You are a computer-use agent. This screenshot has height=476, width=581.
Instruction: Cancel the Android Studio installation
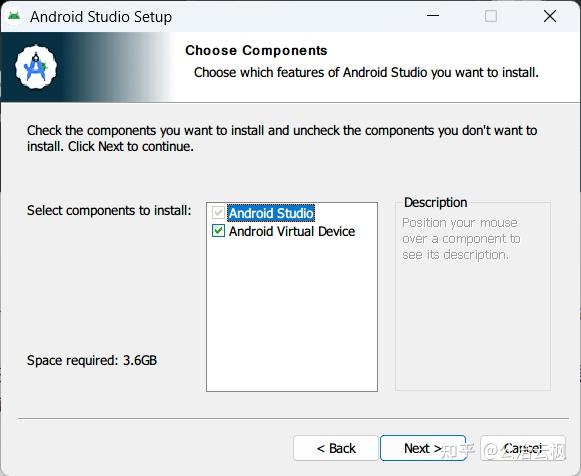[x=523, y=448]
